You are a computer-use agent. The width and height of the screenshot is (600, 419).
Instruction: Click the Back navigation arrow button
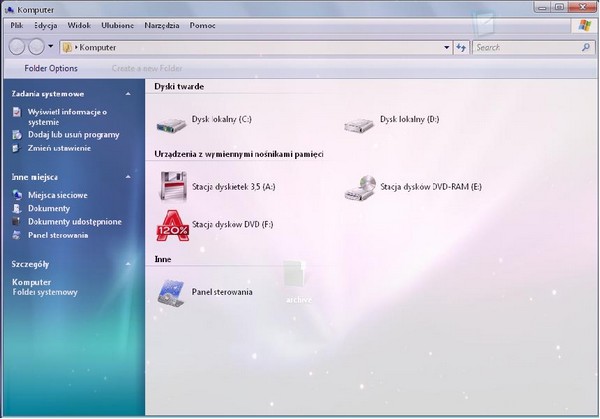coord(18,47)
